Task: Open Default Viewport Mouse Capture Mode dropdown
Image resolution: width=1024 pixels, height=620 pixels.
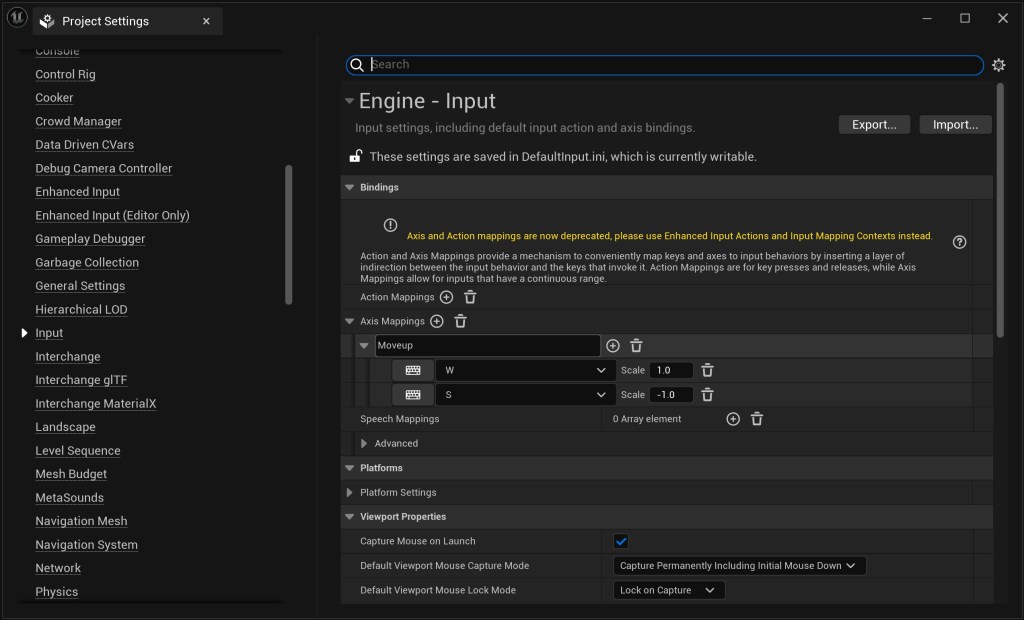Action: (738, 565)
